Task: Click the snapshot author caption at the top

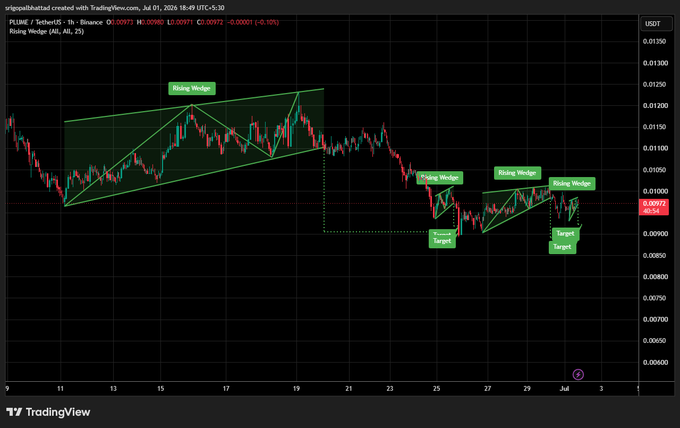Action: pyautogui.click(x=115, y=8)
